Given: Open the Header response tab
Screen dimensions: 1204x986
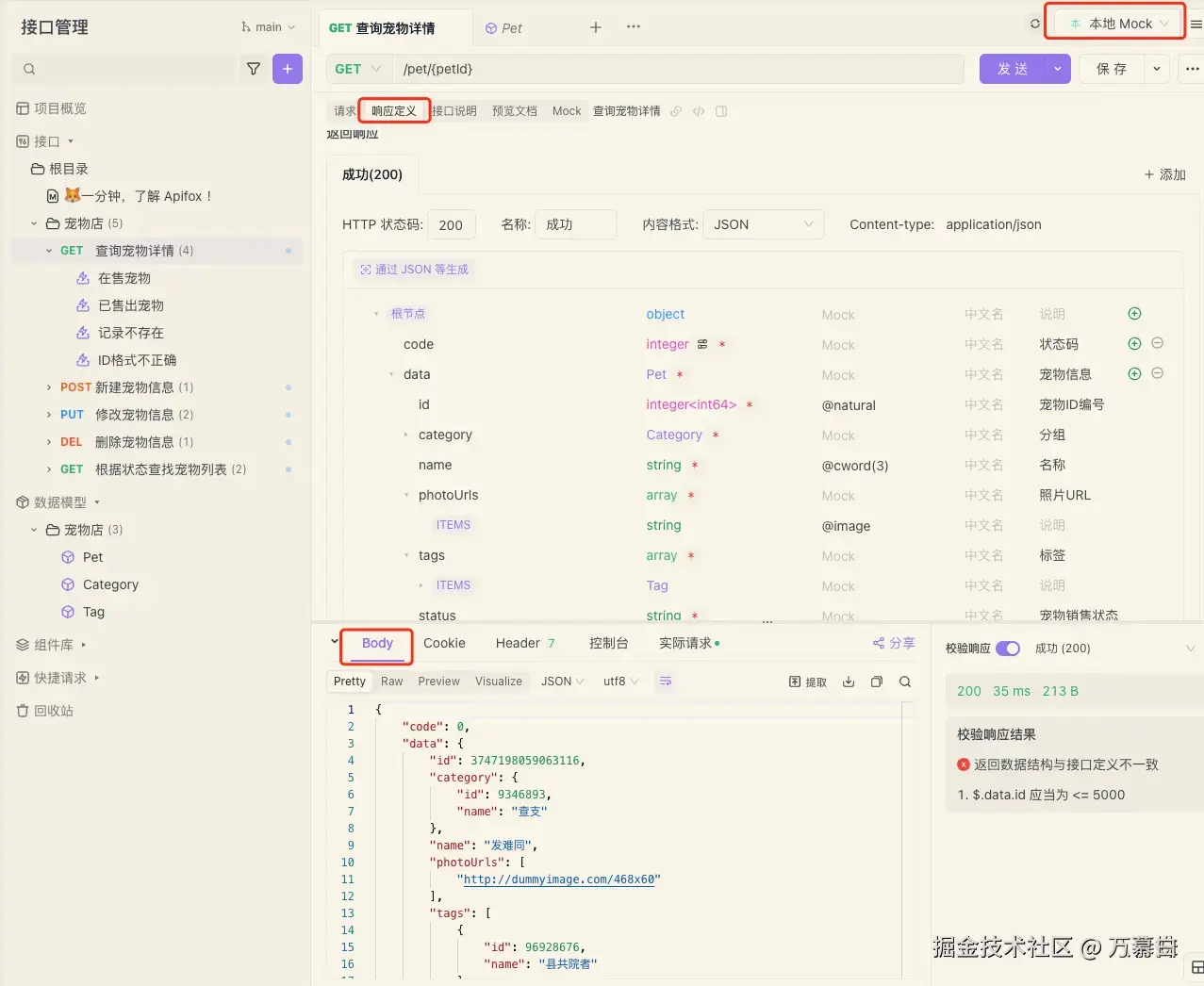Looking at the screenshot, I should (525, 643).
